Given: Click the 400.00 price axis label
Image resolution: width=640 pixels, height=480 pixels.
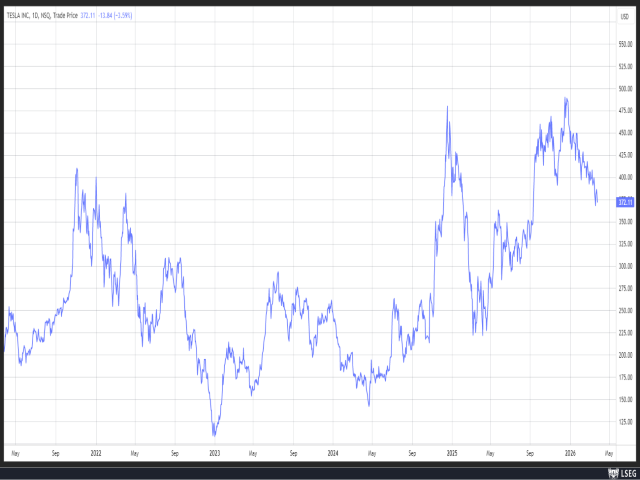Looking at the screenshot, I should click(626, 178).
